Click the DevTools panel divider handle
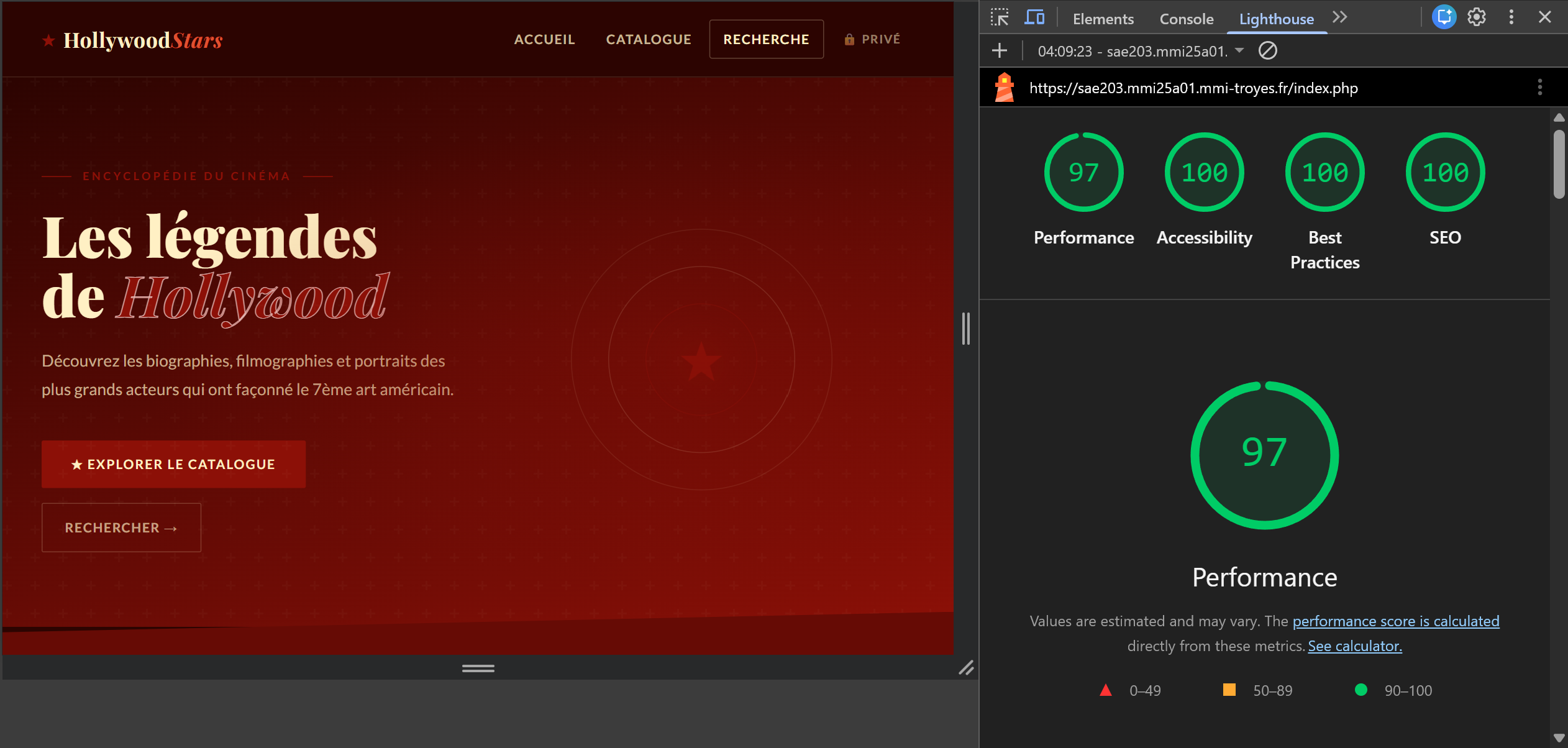 pos(966,329)
